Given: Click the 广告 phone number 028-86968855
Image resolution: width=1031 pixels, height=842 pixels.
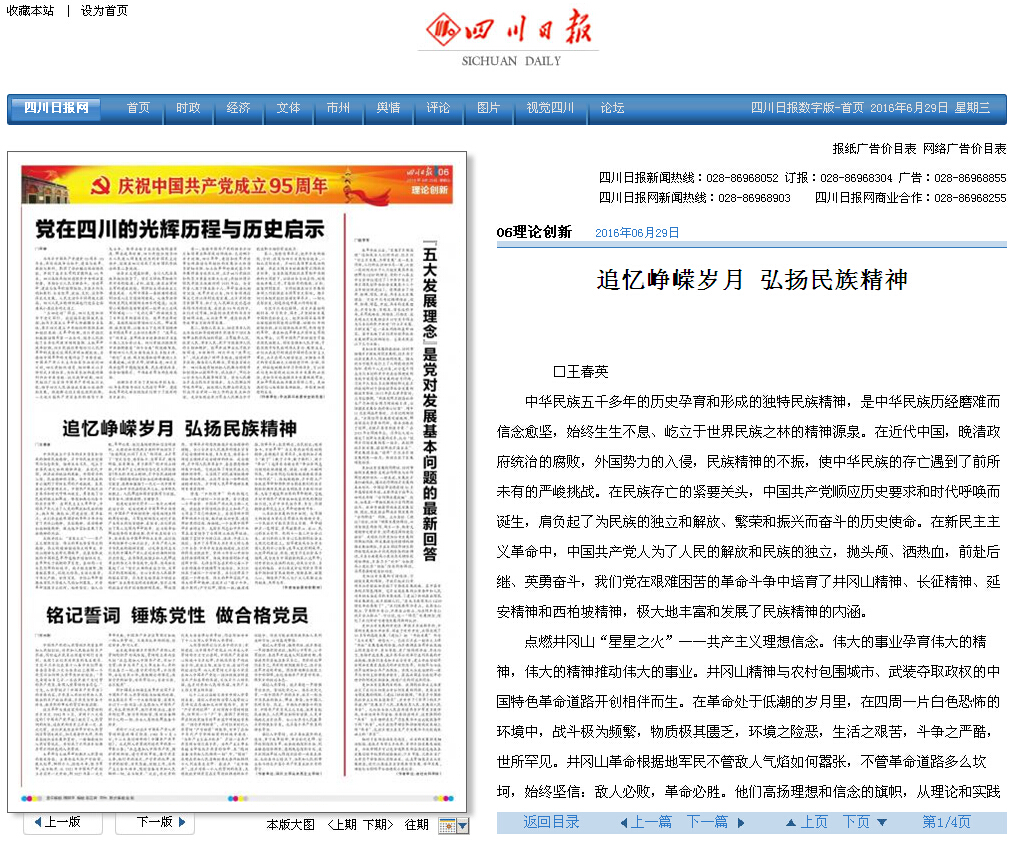Looking at the screenshot, I should point(971,177).
